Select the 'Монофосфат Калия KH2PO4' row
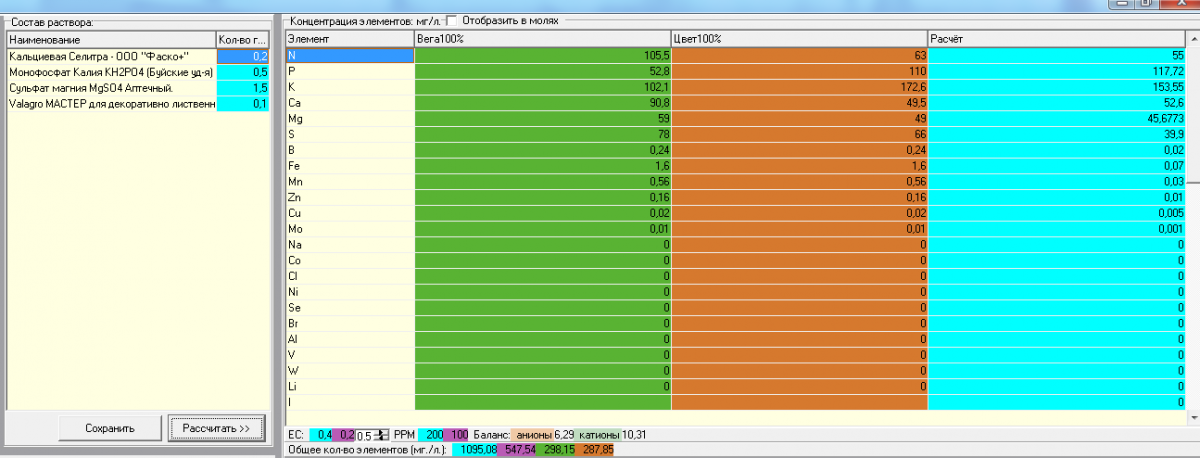 [110, 72]
